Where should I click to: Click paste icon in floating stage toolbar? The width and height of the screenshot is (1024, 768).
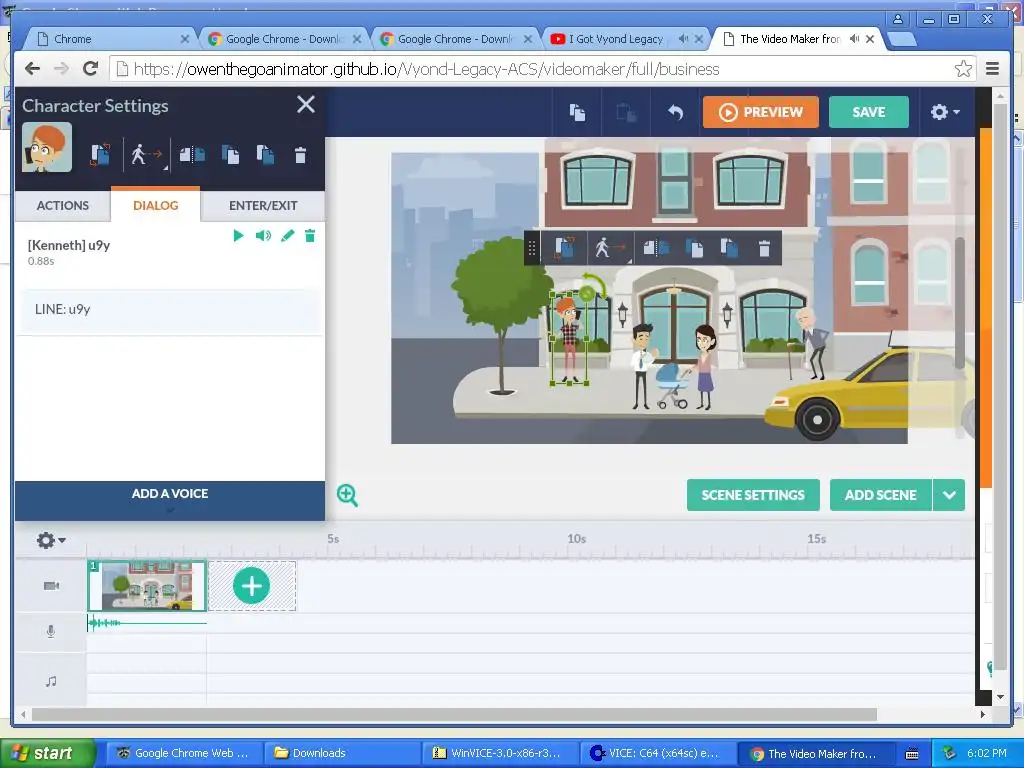[x=729, y=248]
